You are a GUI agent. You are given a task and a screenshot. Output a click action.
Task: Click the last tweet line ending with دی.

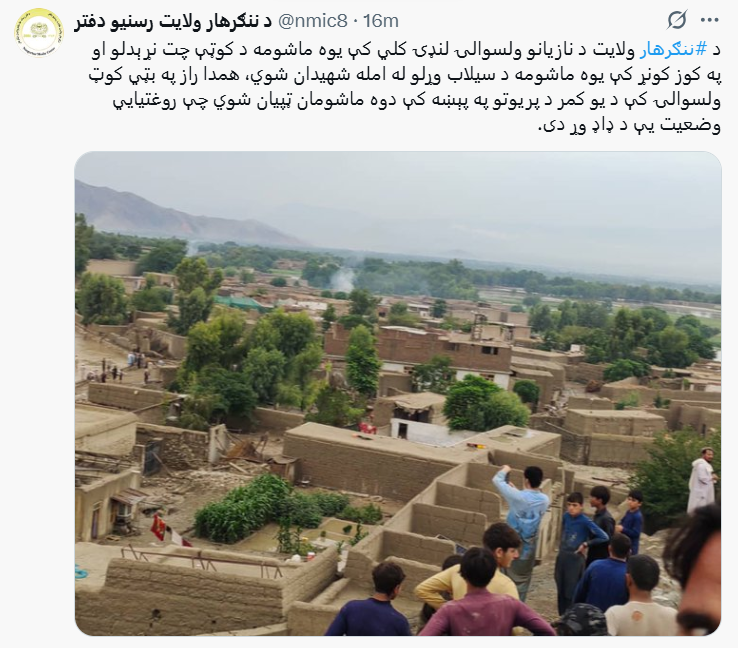click(x=629, y=126)
